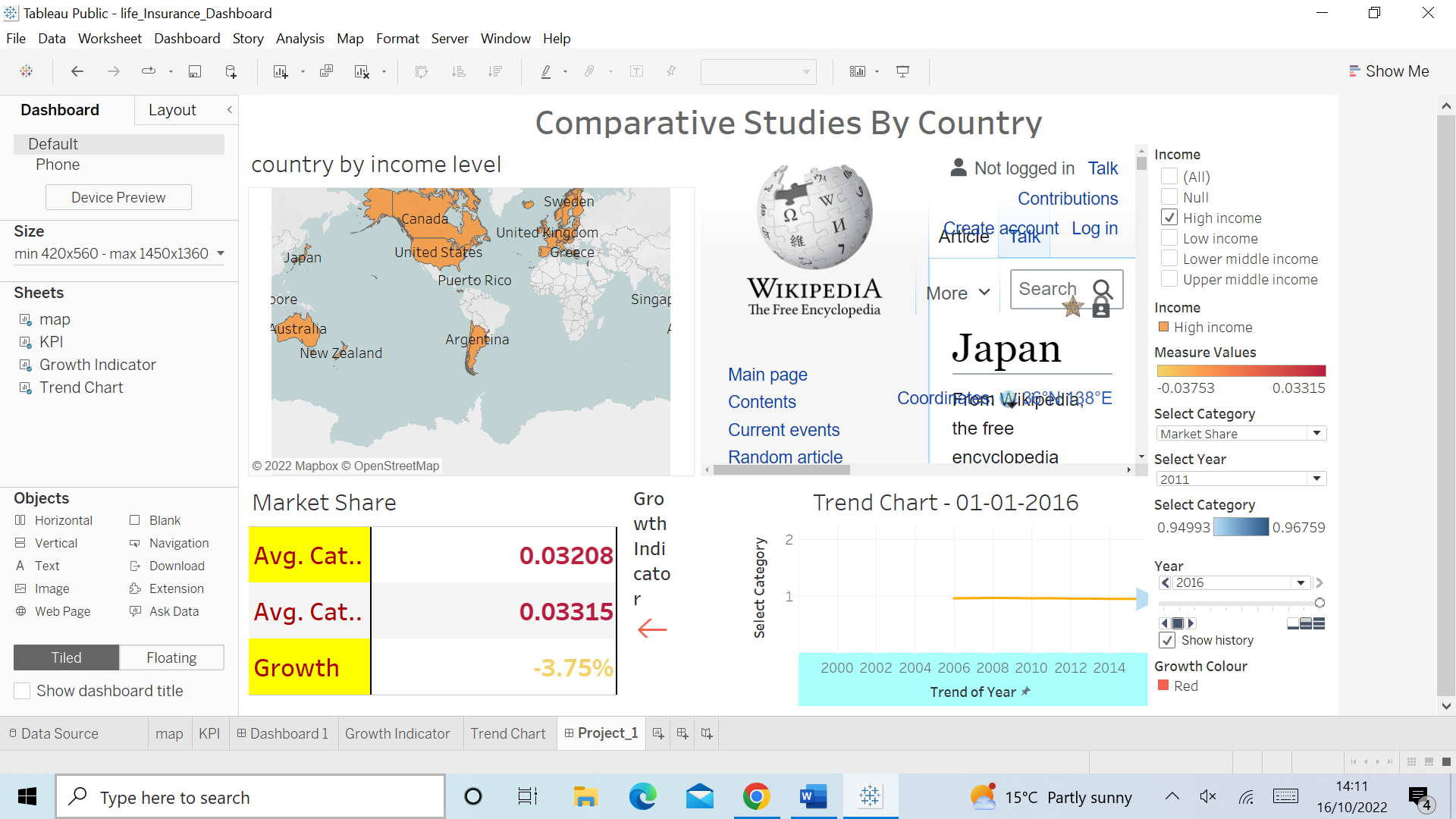Screen dimensions: 1456x819
Task: Click the New Data Source toolbar icon
Action: coord(231,71)
